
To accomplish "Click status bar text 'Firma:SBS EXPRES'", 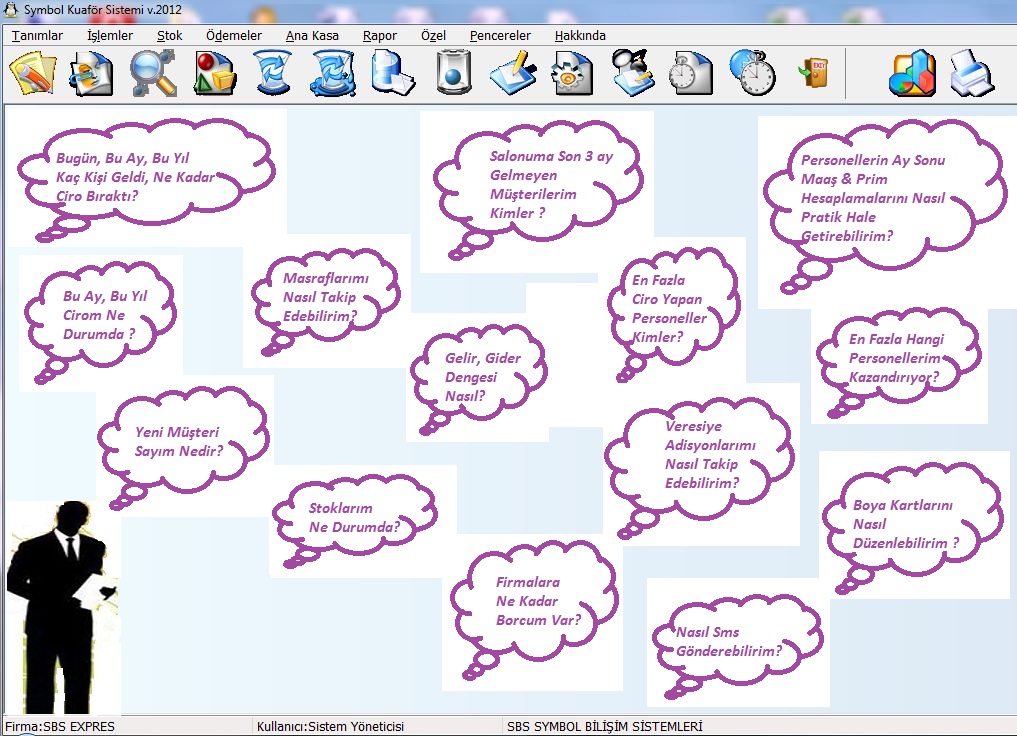I will click(60, 727).
